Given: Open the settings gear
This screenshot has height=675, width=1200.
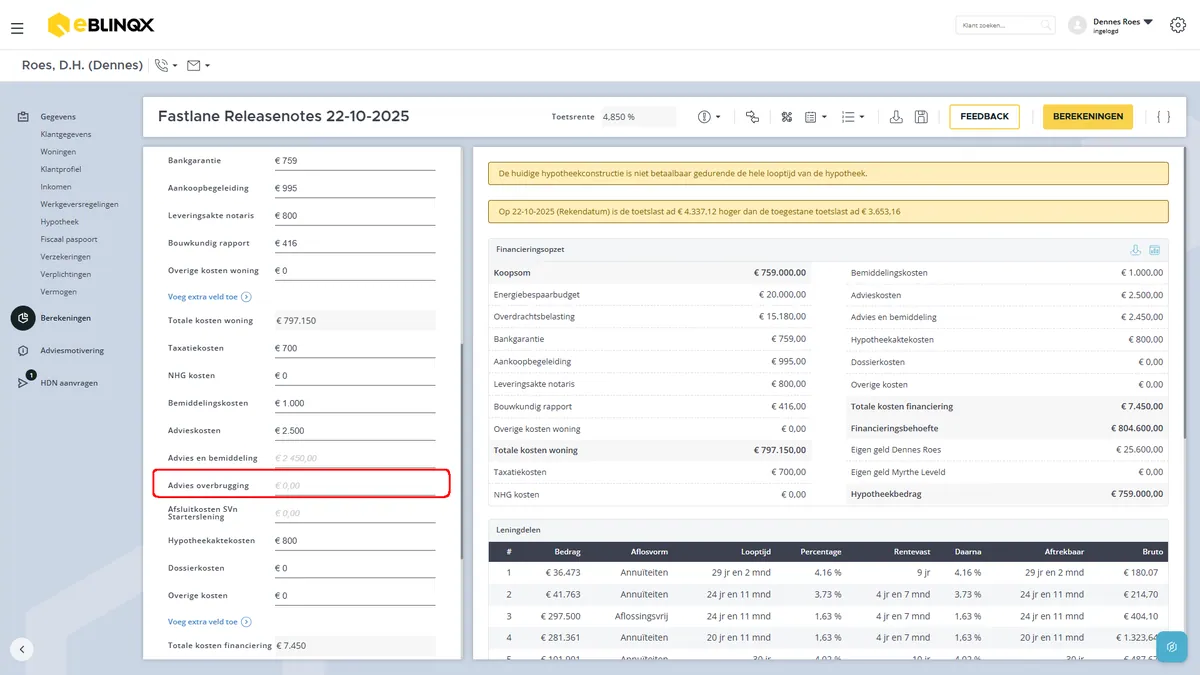Looking at the screenshot, I should click(x=1177, y=25).
